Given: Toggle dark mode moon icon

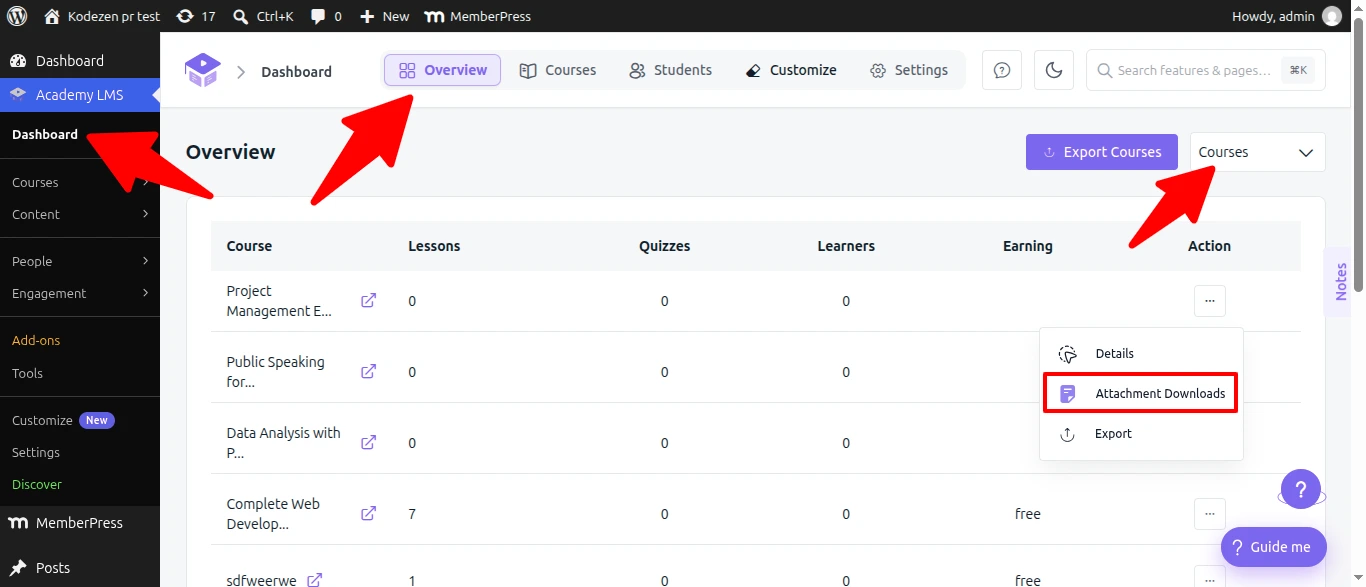Looking at the screenshot, I should [x=1054, y=70].
